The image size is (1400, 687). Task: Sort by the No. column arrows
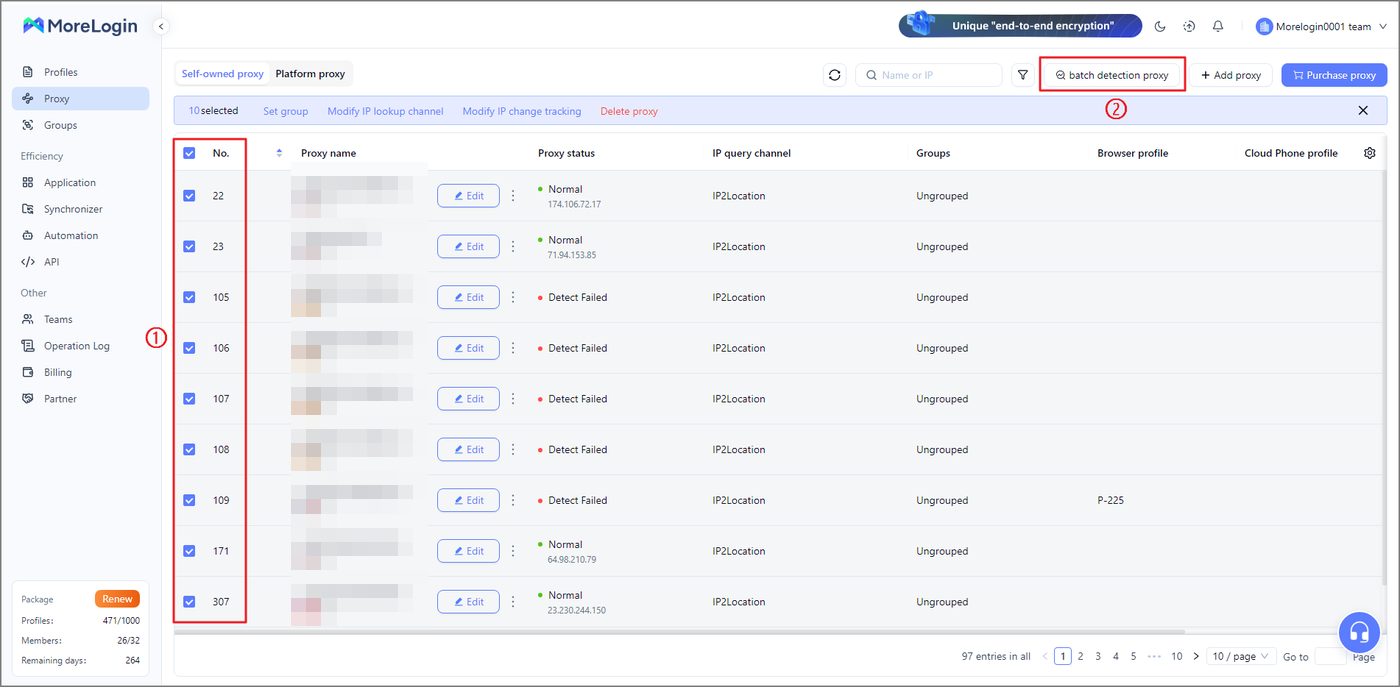pyautogui.click(x=279, y=153)
